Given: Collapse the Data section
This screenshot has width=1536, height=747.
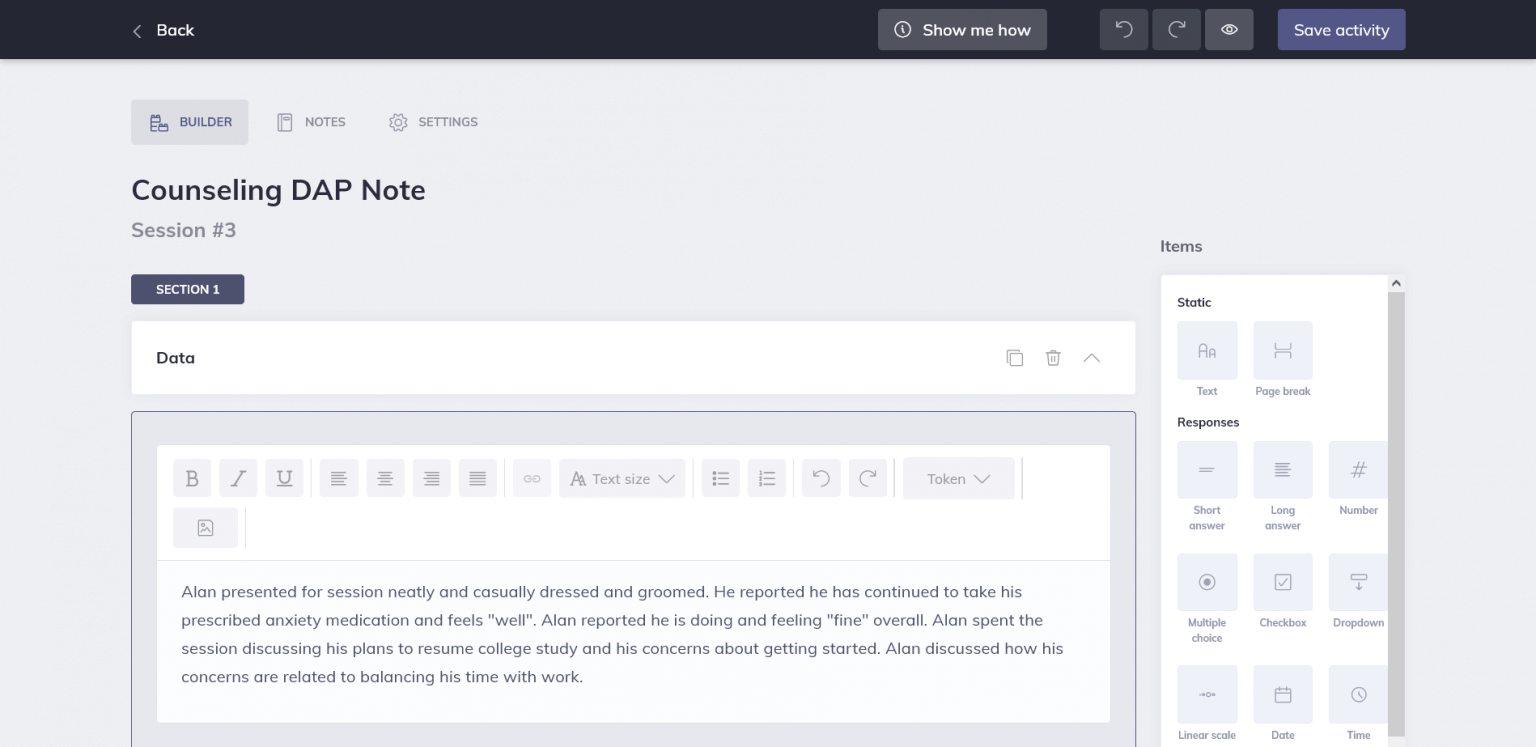Looking at the screenshot, I should pyautogui.click(x=1091, y=357).
